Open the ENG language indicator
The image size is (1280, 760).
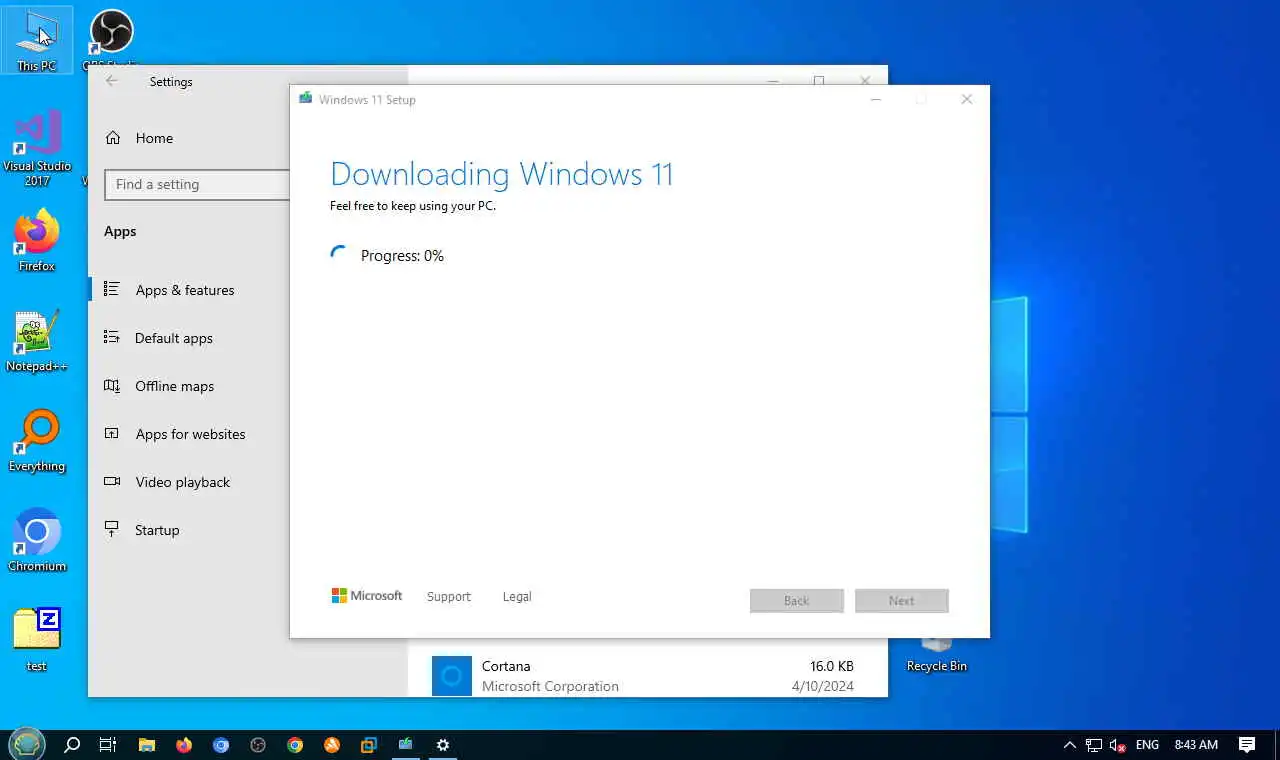coord(1147,745)
